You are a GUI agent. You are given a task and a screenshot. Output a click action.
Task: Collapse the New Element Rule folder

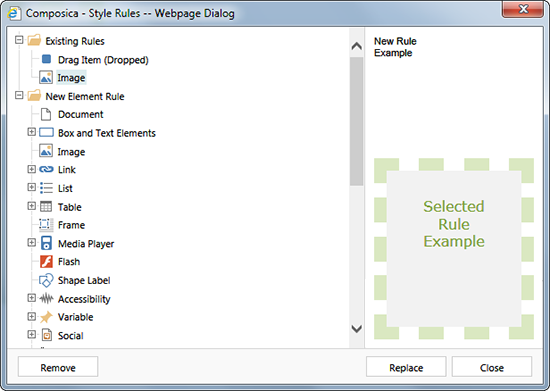(19, 95)
